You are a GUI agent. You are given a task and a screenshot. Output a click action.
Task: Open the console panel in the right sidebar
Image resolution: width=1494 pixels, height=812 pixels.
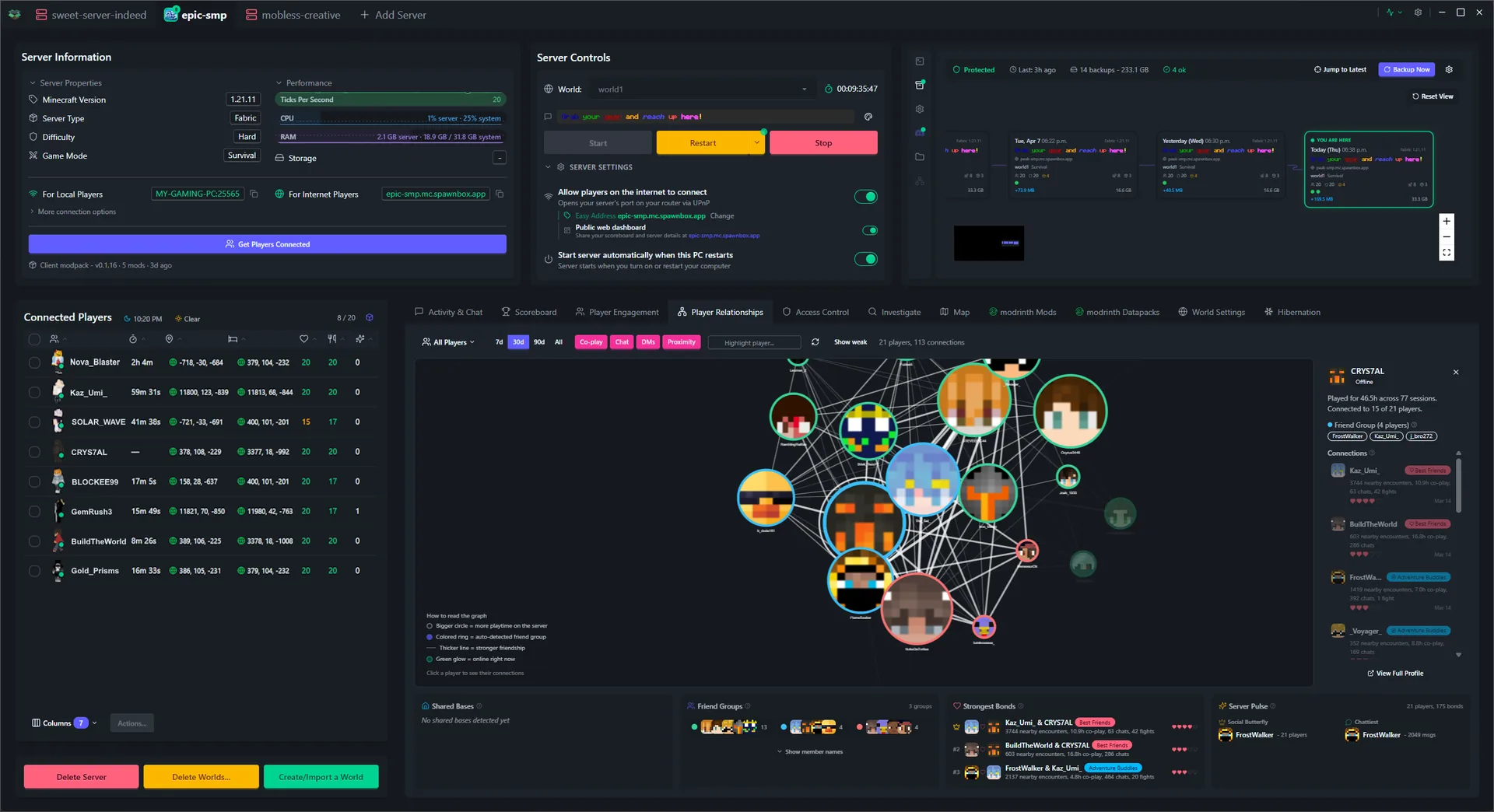[x=920, y=61]
